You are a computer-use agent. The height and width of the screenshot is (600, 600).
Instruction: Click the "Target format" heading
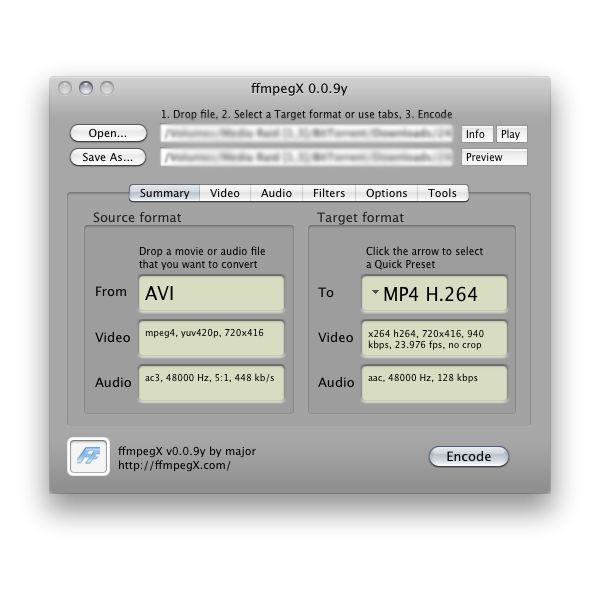(x=360, y=217)
